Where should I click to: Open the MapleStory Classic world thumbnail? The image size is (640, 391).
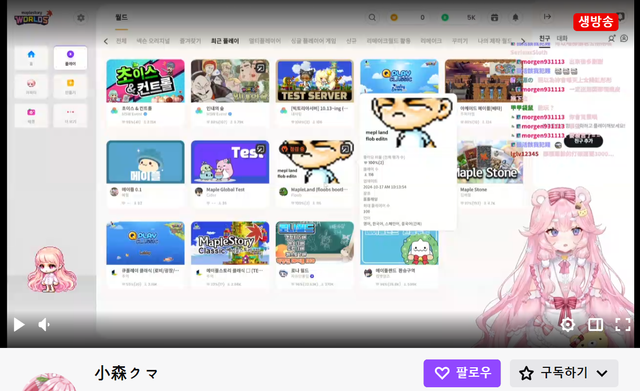click(230, 243)
